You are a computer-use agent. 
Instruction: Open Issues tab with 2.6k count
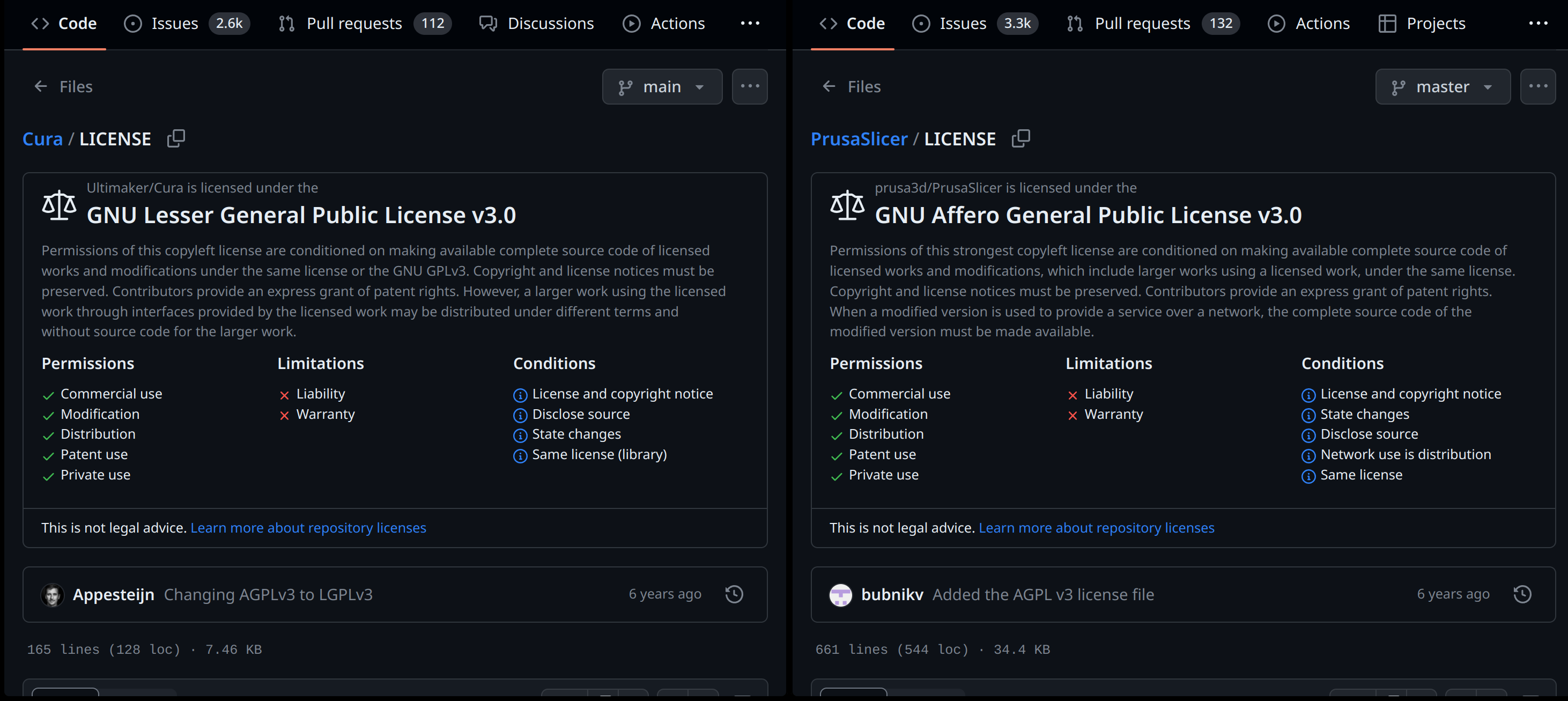pyautogui.click(x=186, y=23)
